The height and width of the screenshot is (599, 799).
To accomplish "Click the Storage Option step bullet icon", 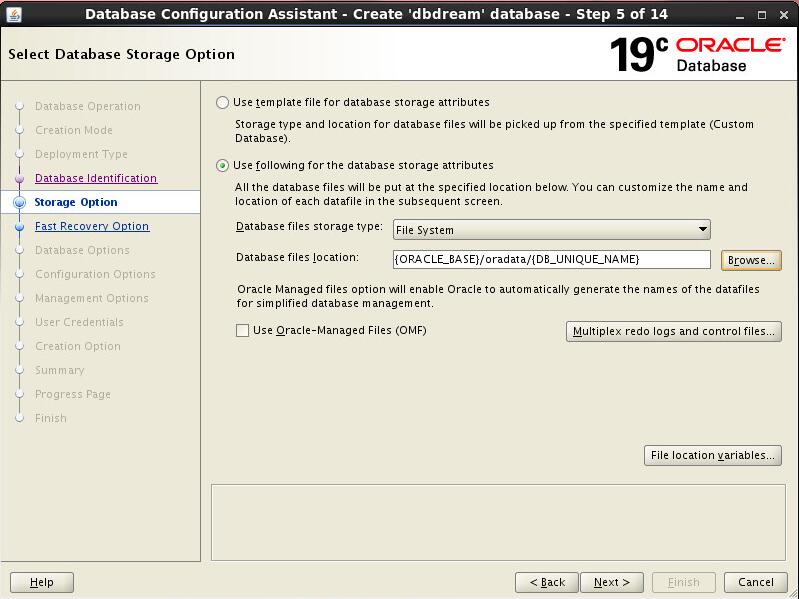I will pos(19,202).
